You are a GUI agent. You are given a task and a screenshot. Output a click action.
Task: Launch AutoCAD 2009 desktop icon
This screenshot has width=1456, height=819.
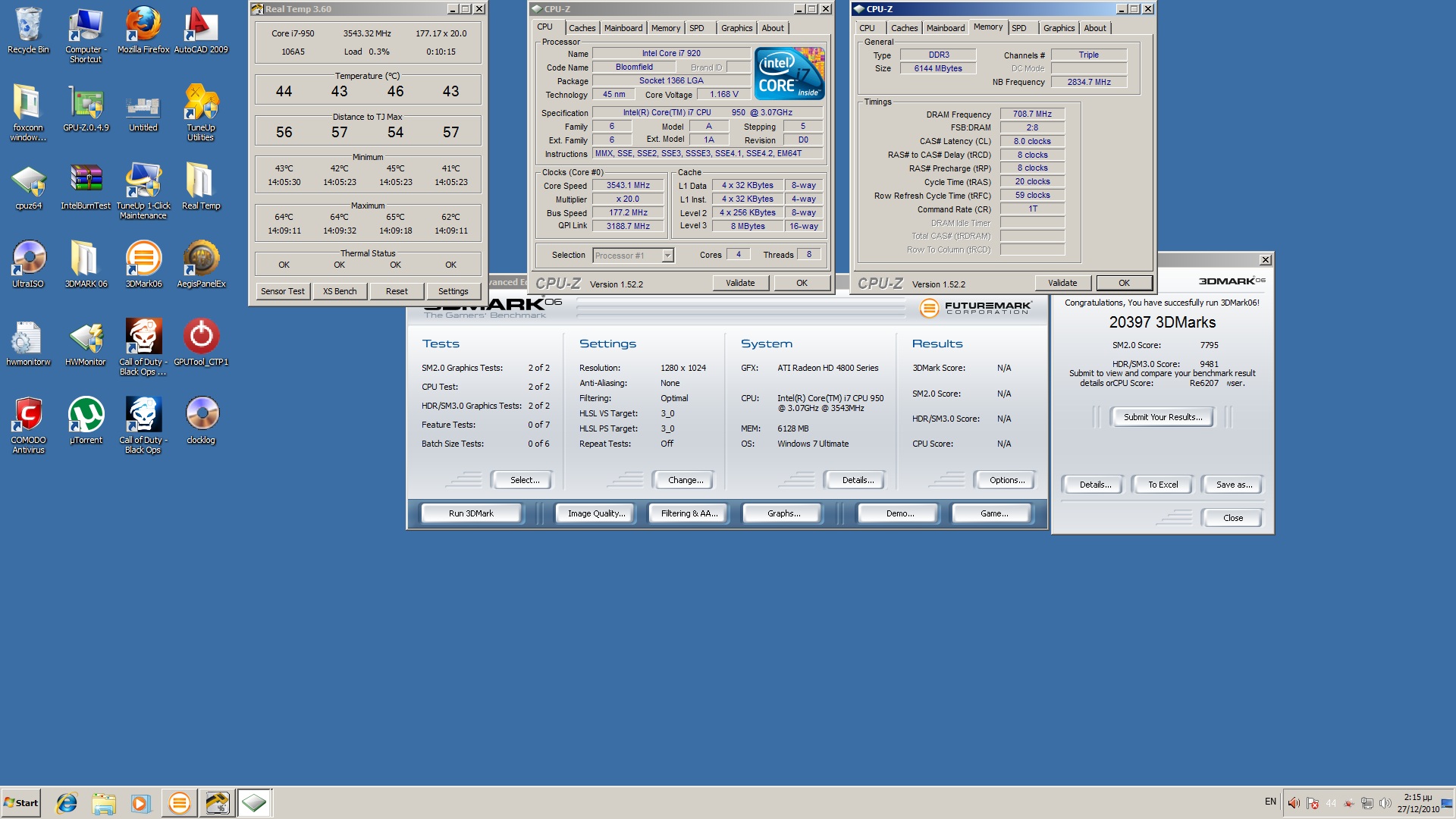pos(201,30)
